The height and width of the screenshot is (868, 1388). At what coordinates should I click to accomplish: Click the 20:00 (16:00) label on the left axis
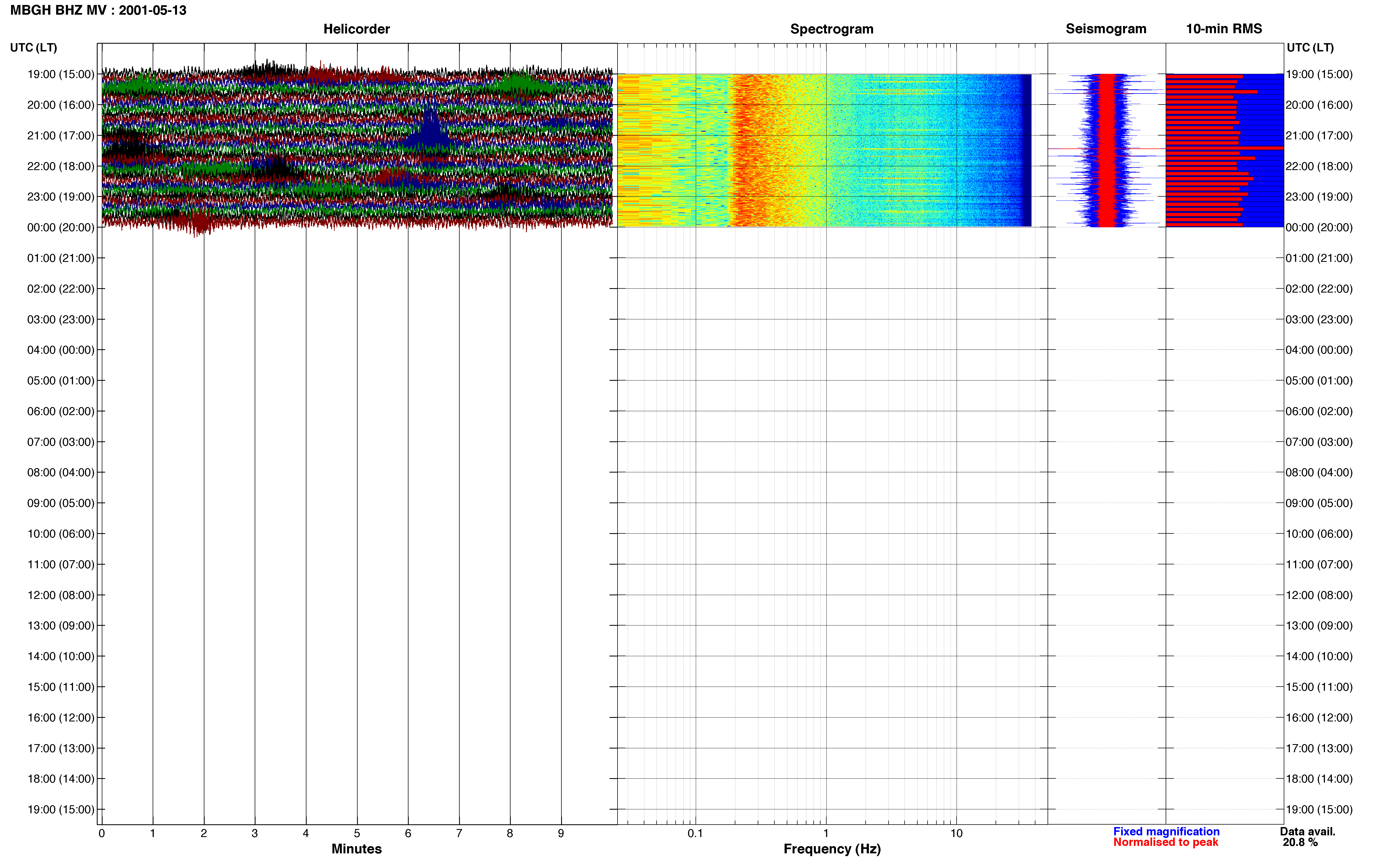pyautogui.click(x=61, y=105)
